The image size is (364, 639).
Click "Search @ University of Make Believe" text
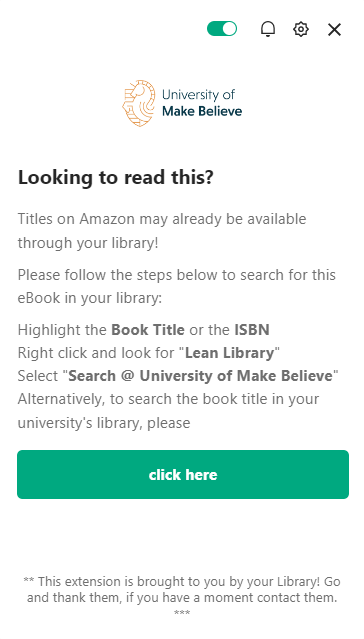click(x=200, y=376)
